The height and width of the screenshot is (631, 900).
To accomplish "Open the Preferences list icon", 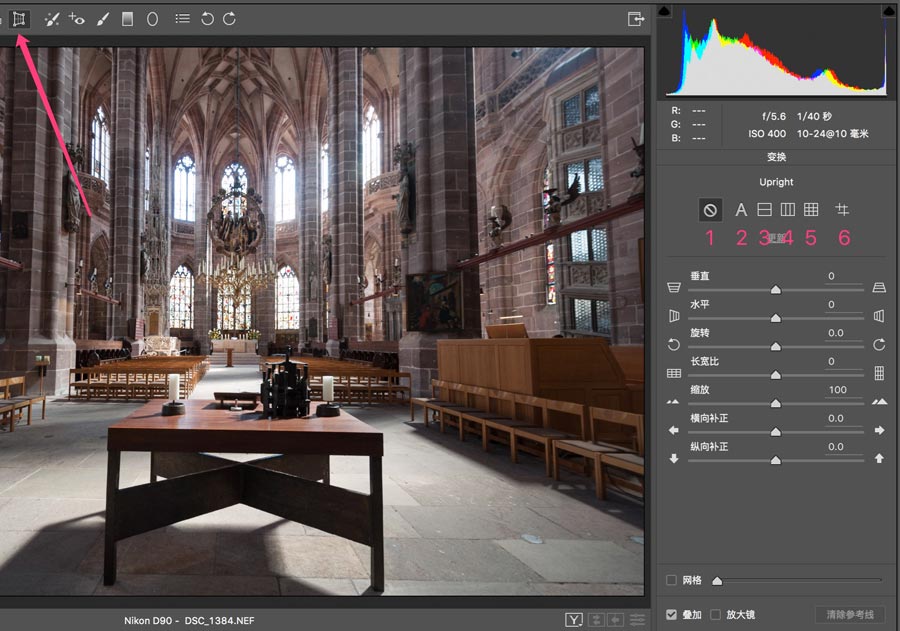I will [x=183, y=19].
